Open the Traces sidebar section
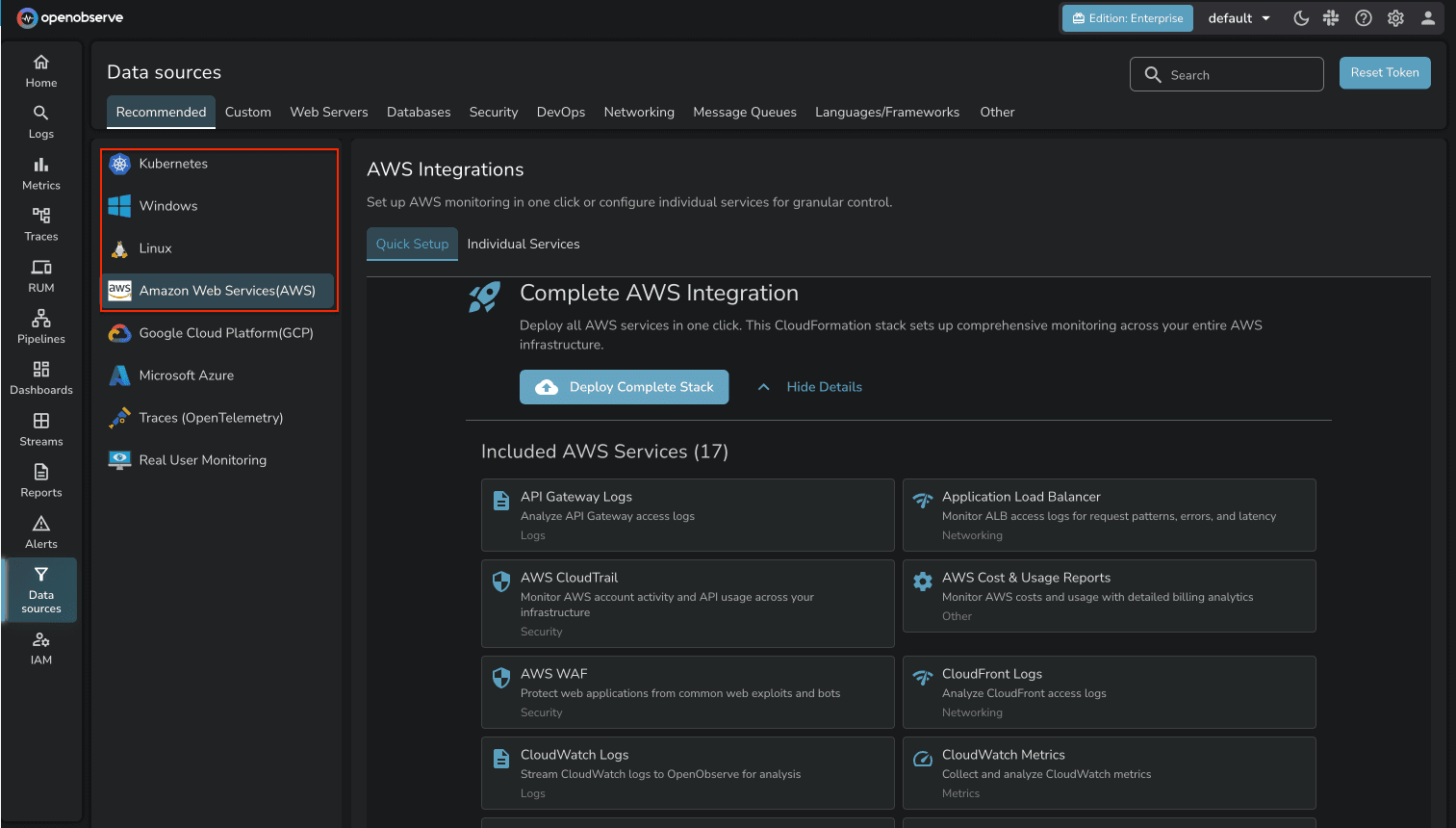 click(x=40, y=223)
